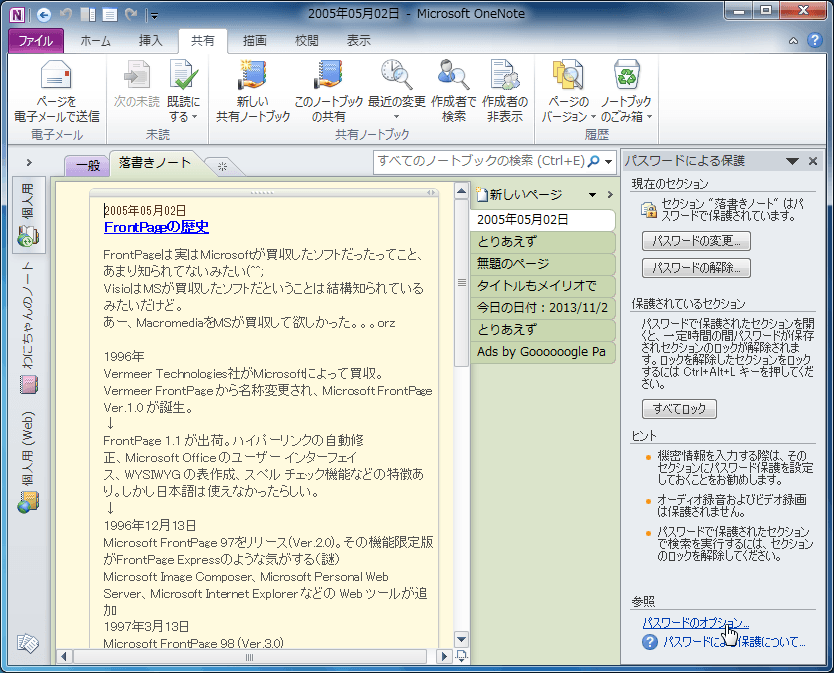Open わにちゃんのノート notebook in sidebar

pyautogui.click(x=28, y=328)
